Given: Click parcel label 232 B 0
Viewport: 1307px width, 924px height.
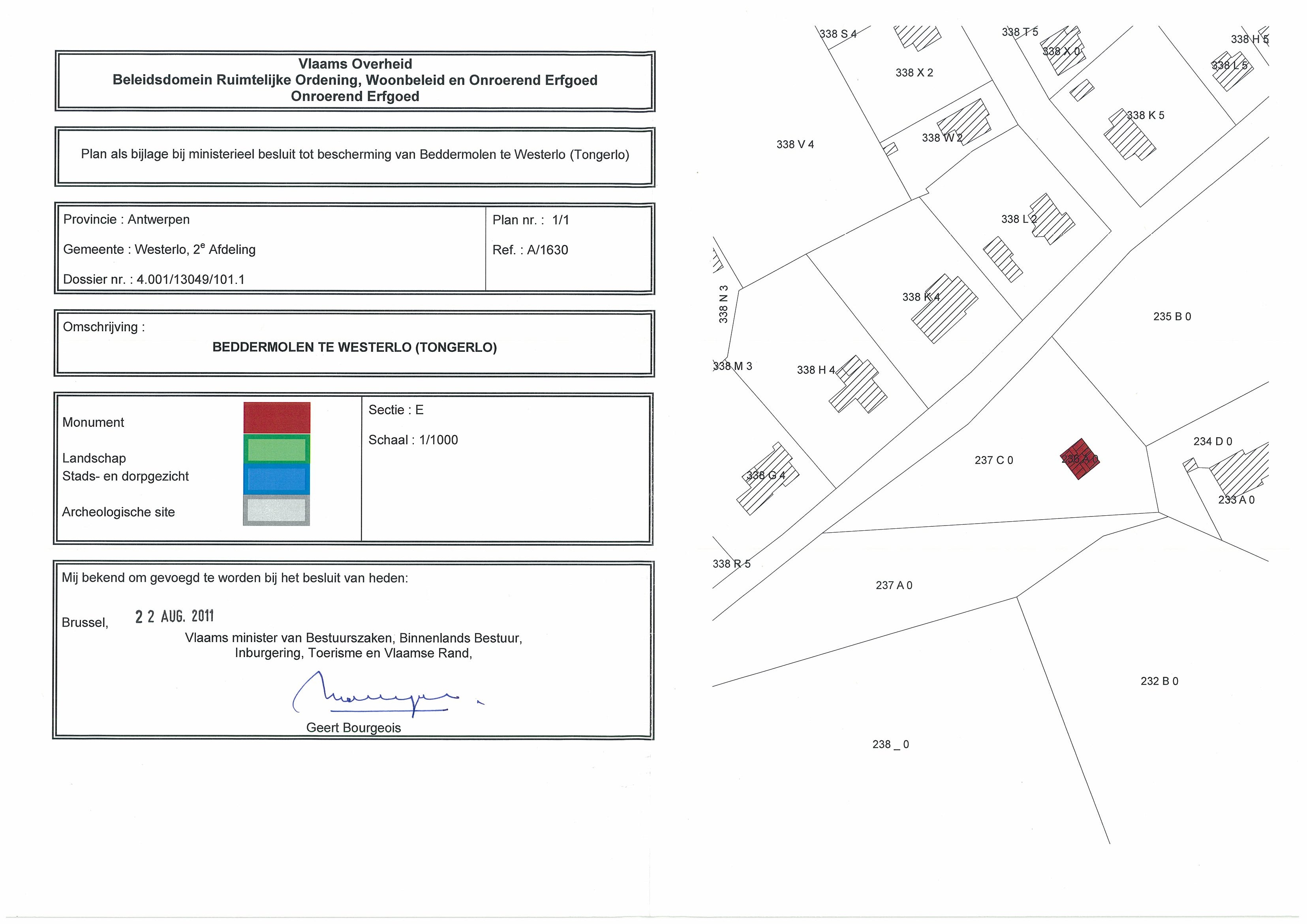Looking at the screenshot, I should 1159,681.
